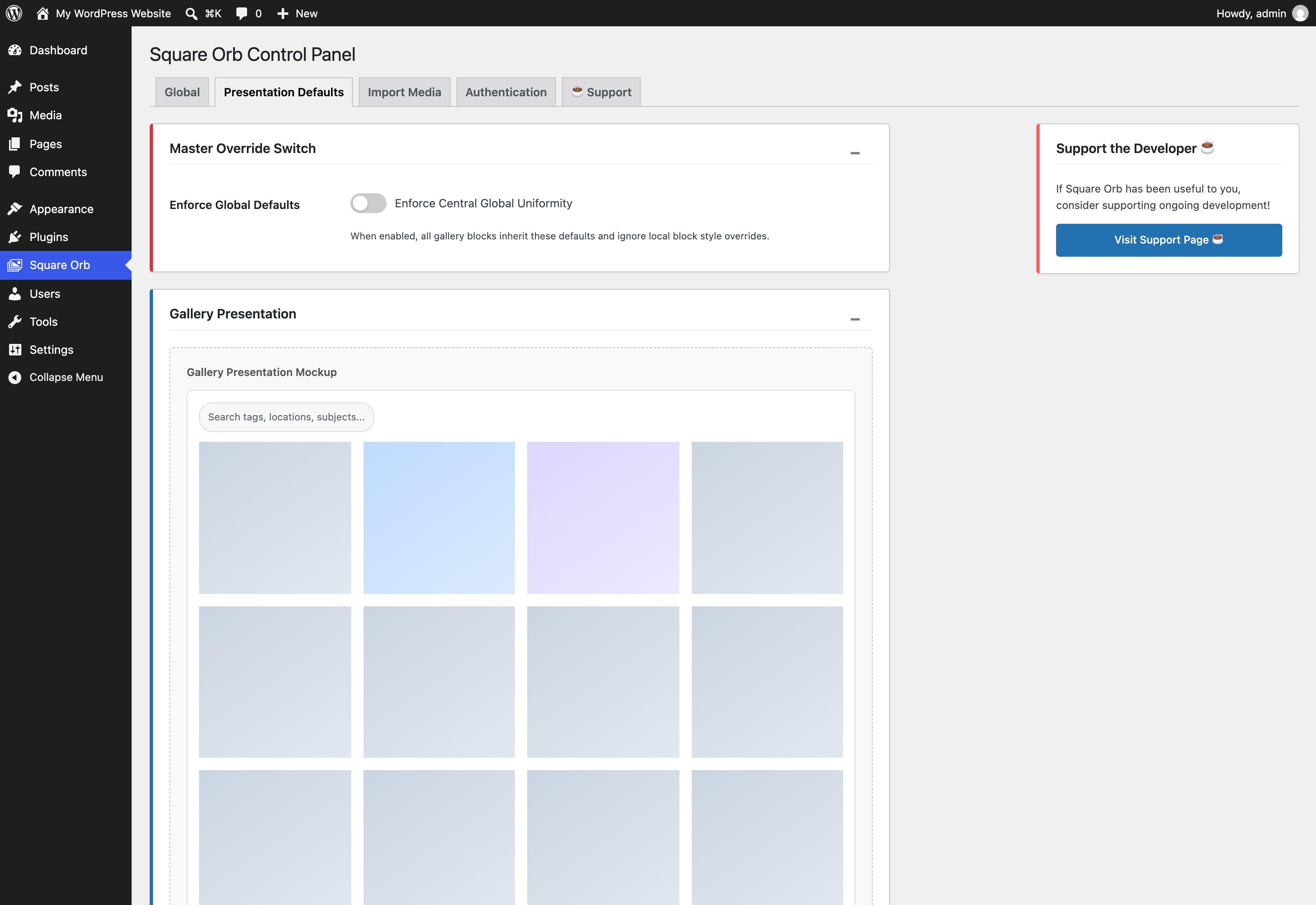Click the Search tags, locations, subjects field

[x=286, y=418]
